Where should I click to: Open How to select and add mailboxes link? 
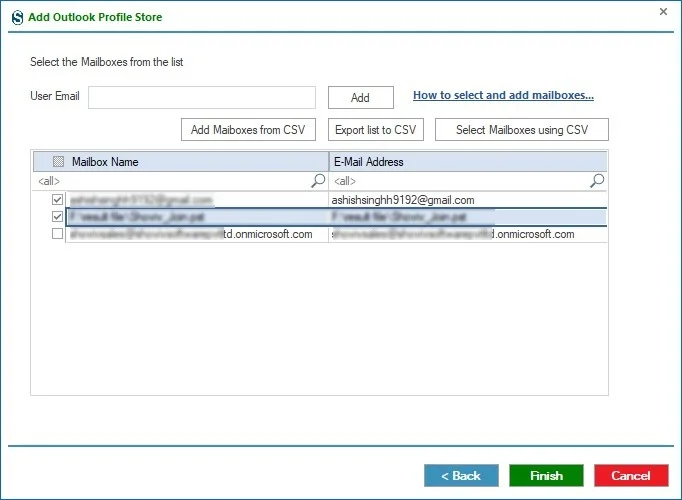(503, 95)
